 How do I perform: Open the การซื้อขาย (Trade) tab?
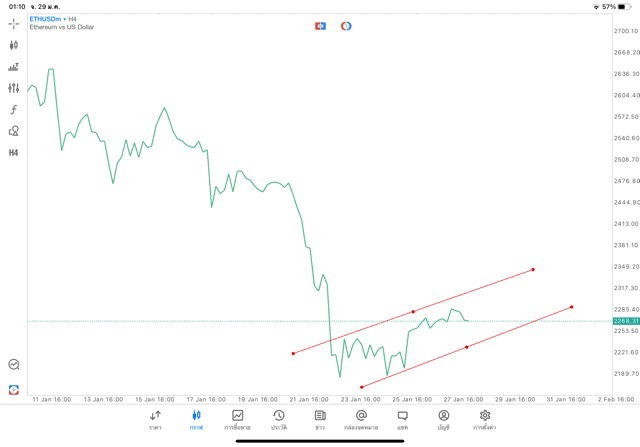[x=237, y=419]
